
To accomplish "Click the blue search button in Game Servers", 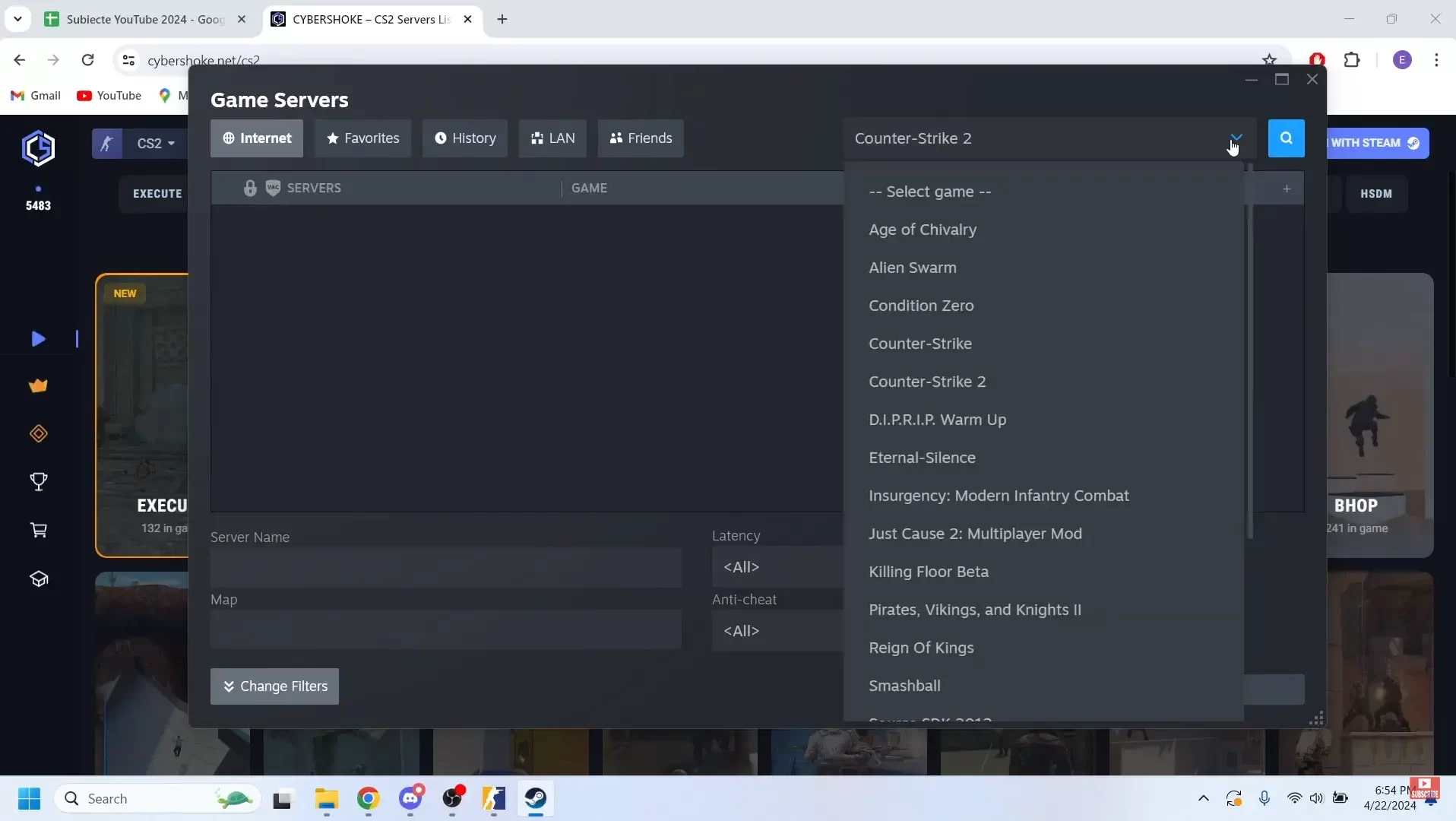I will pos(1286,138).
